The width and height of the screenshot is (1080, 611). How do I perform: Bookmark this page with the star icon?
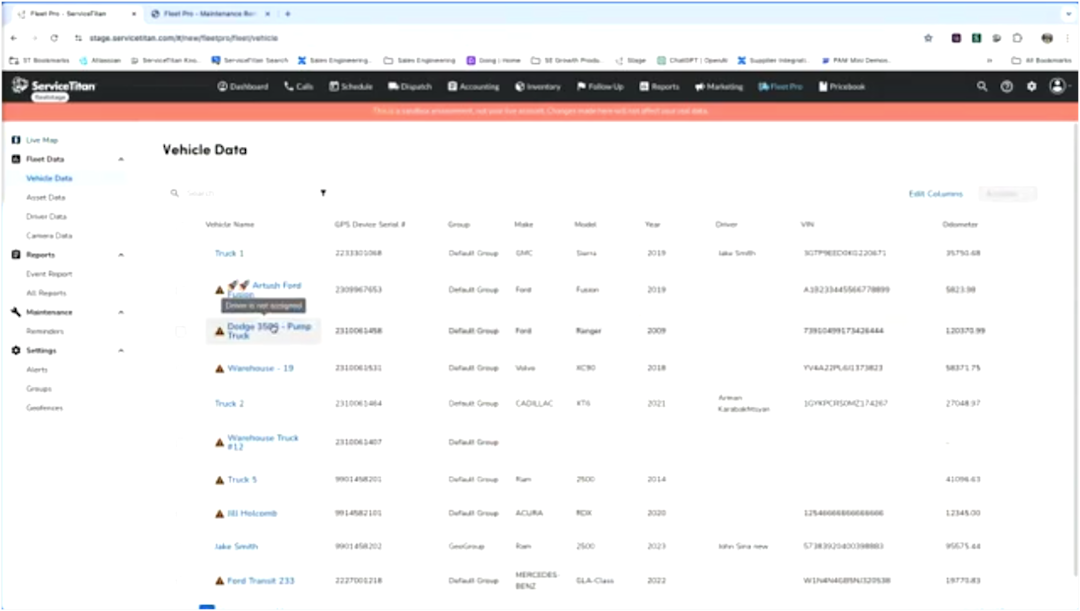pos(928,38)
